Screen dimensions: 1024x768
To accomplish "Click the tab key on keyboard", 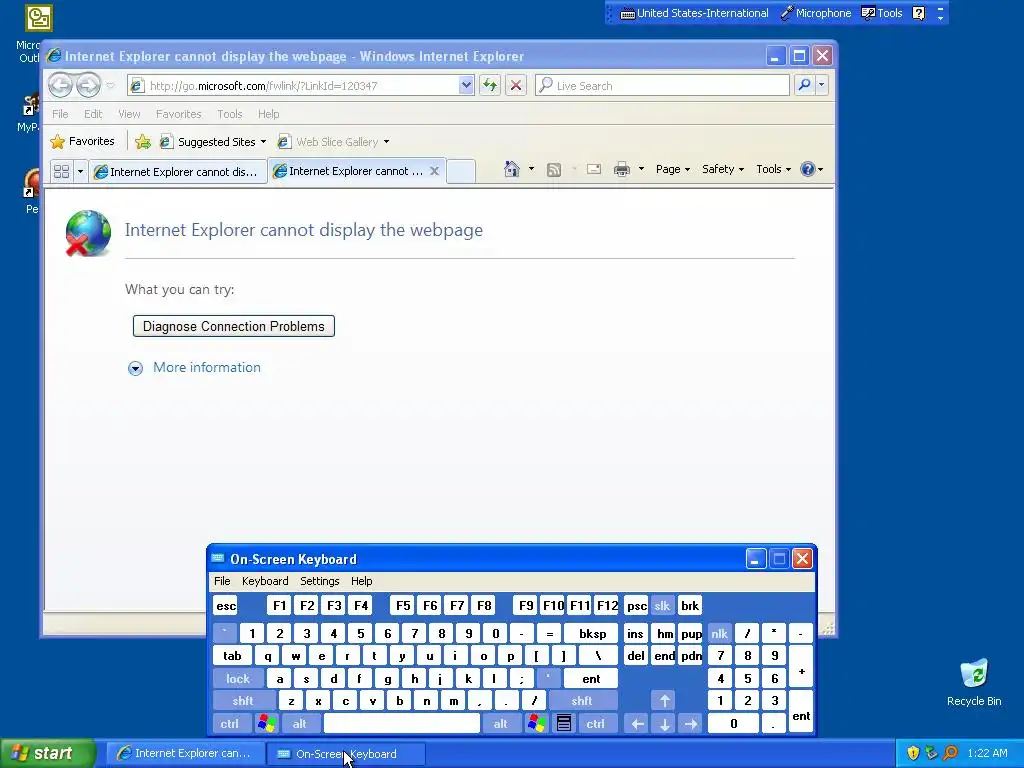I will [232, 656].
